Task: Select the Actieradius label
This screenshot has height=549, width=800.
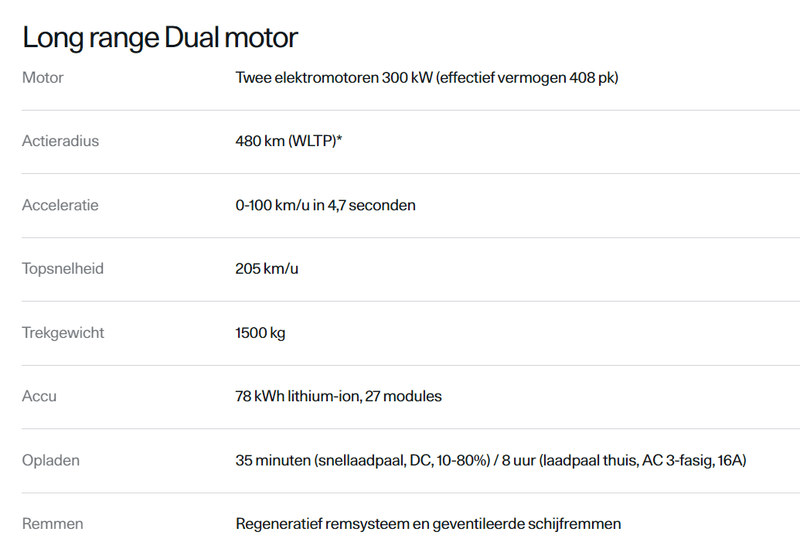Action: [60, 141]
